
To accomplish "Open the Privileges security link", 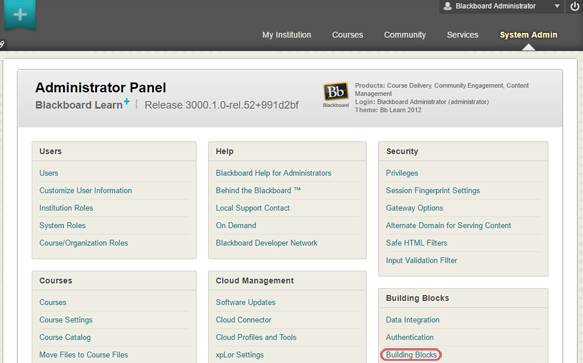I will (402, 173).
